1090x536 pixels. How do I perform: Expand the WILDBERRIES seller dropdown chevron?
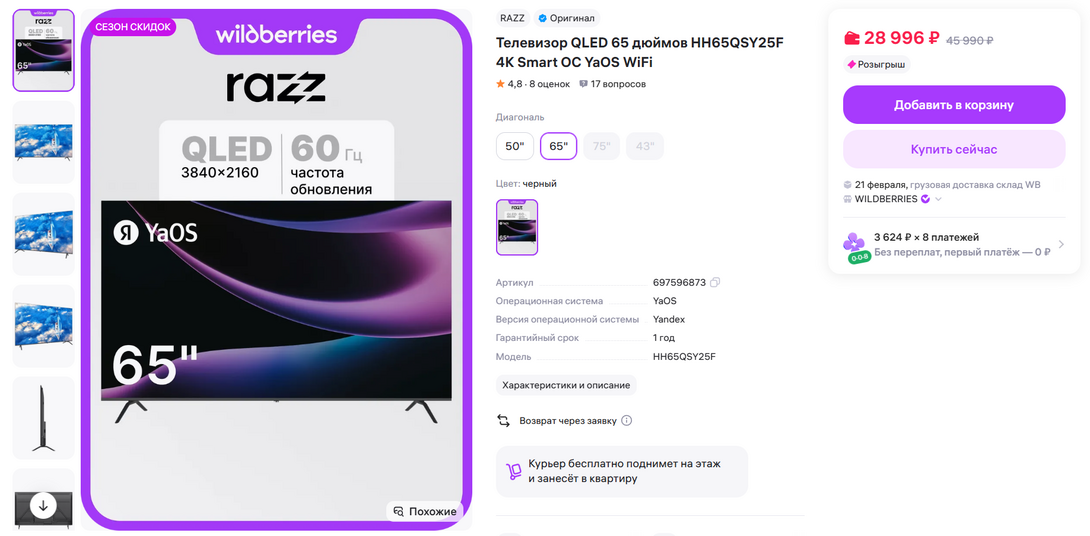coord(938,200)
